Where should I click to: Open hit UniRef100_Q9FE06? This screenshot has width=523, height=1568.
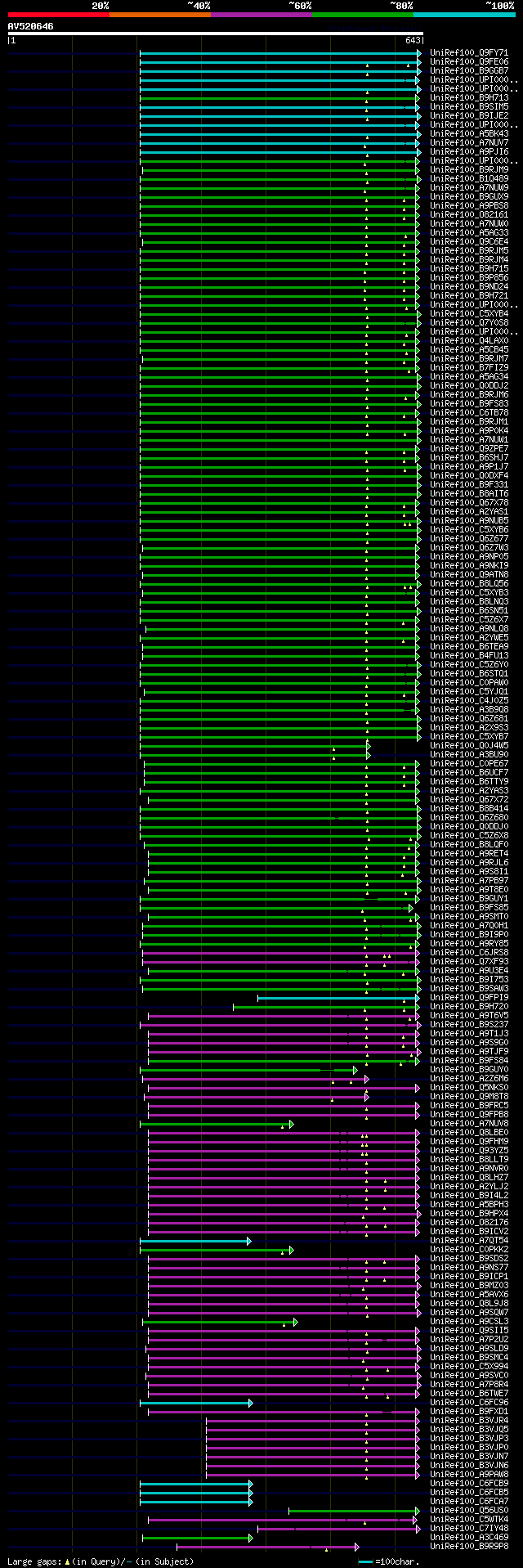coord(469,62)
